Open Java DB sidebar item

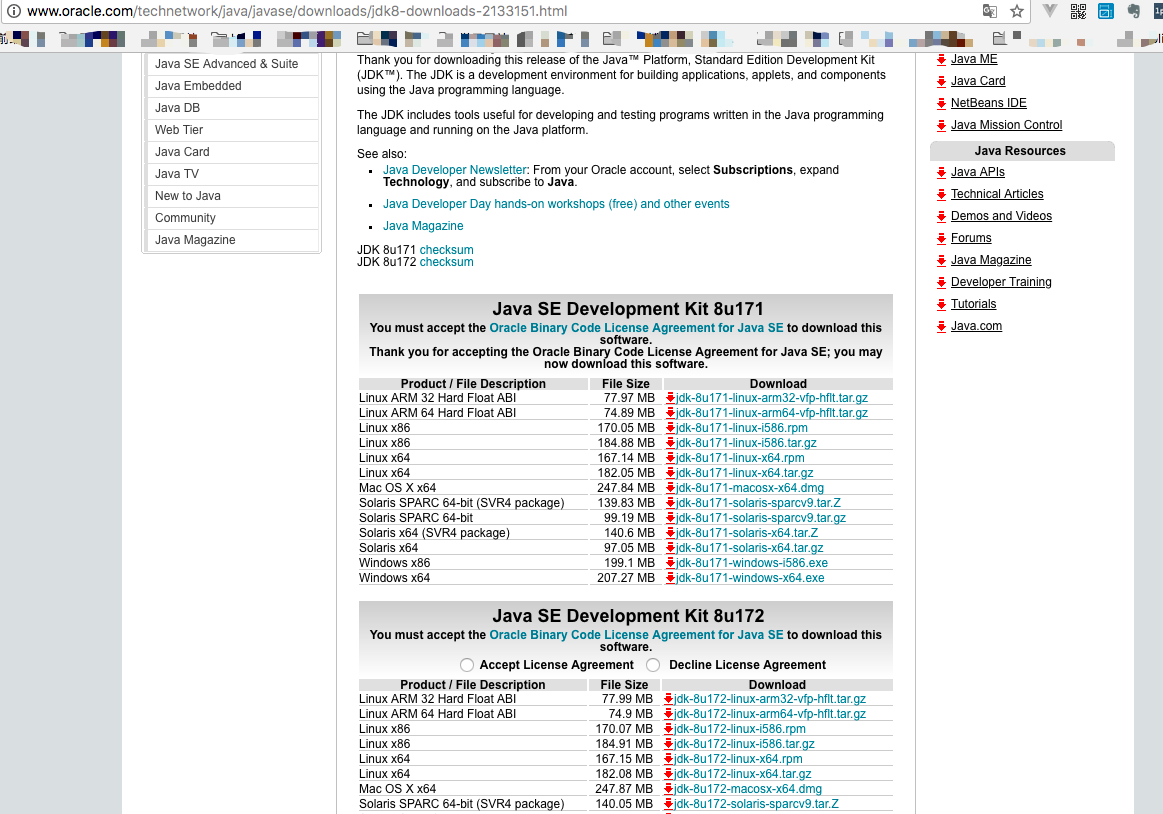[x=233, y=108]
